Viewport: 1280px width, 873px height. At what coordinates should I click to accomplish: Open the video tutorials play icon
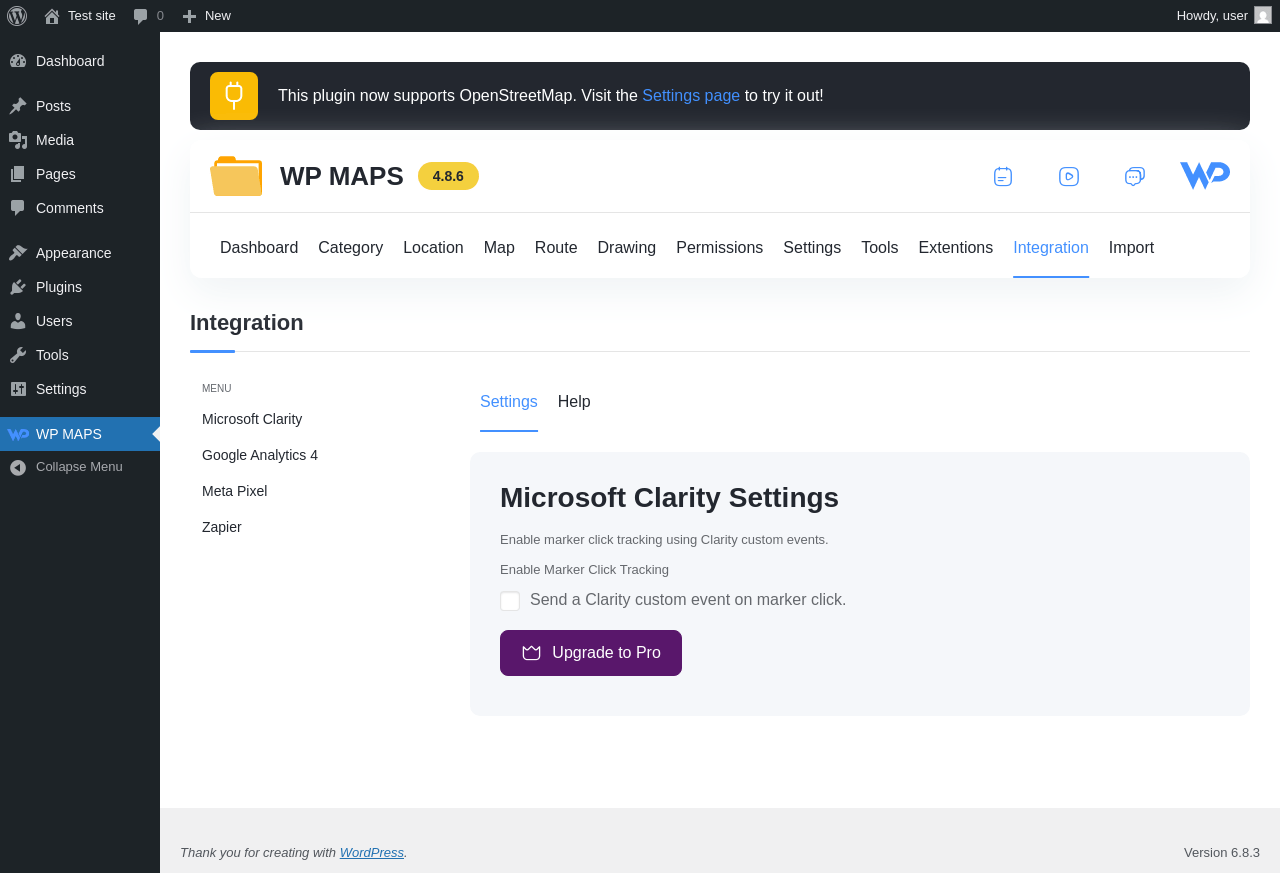1069,177
